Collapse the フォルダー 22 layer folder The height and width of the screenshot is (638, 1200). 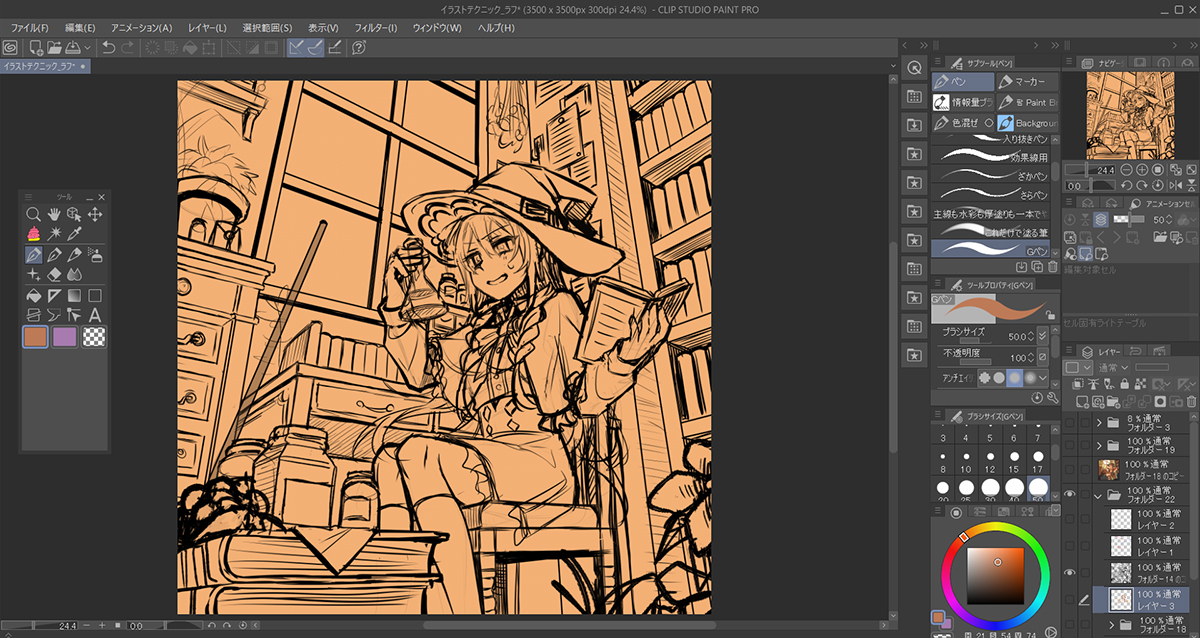[1099, 495]
